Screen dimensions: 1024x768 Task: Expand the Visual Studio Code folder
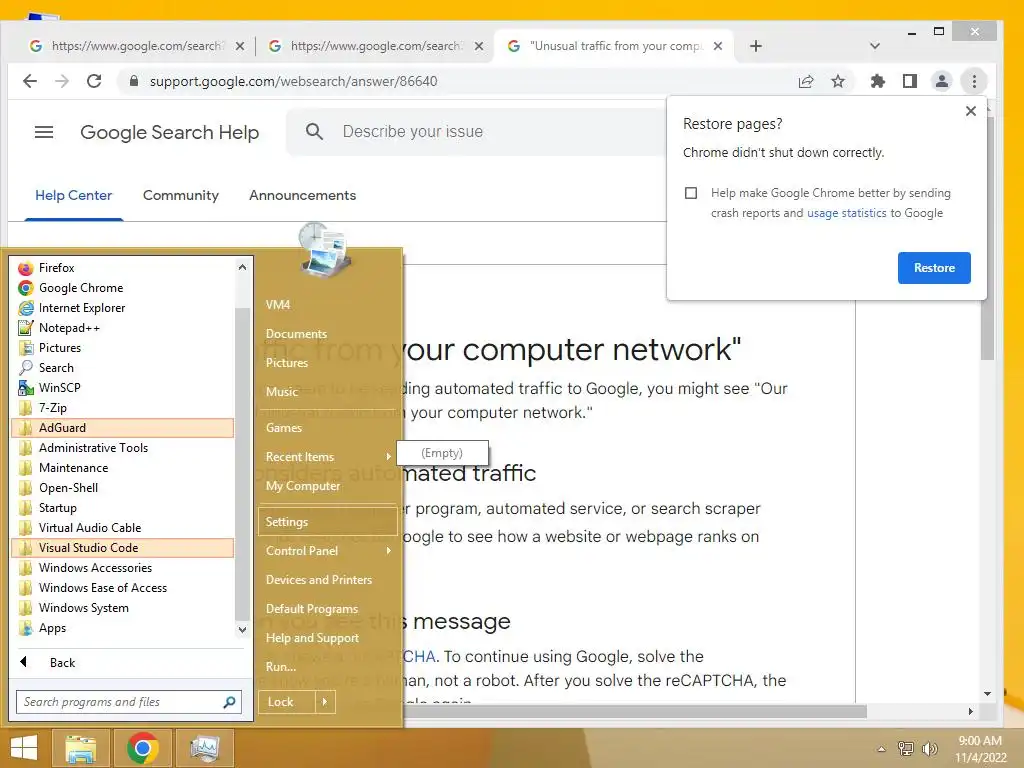point(123,548)
